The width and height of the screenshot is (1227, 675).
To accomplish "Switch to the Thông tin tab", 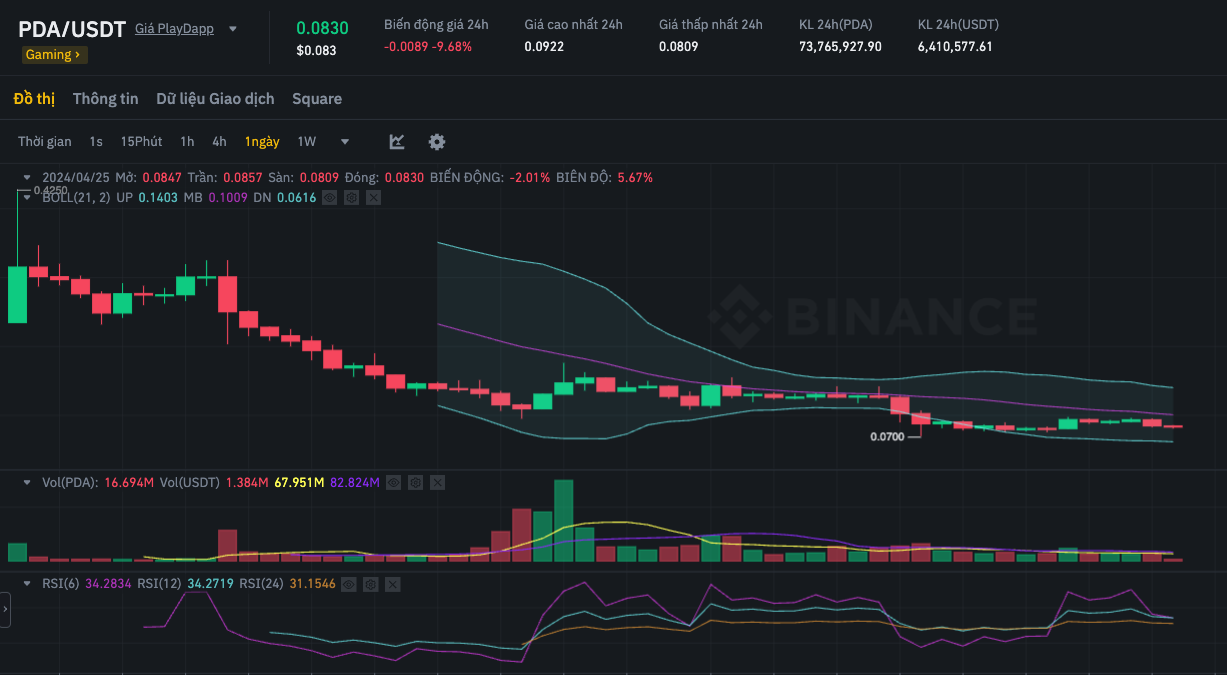I will [105, 99].
